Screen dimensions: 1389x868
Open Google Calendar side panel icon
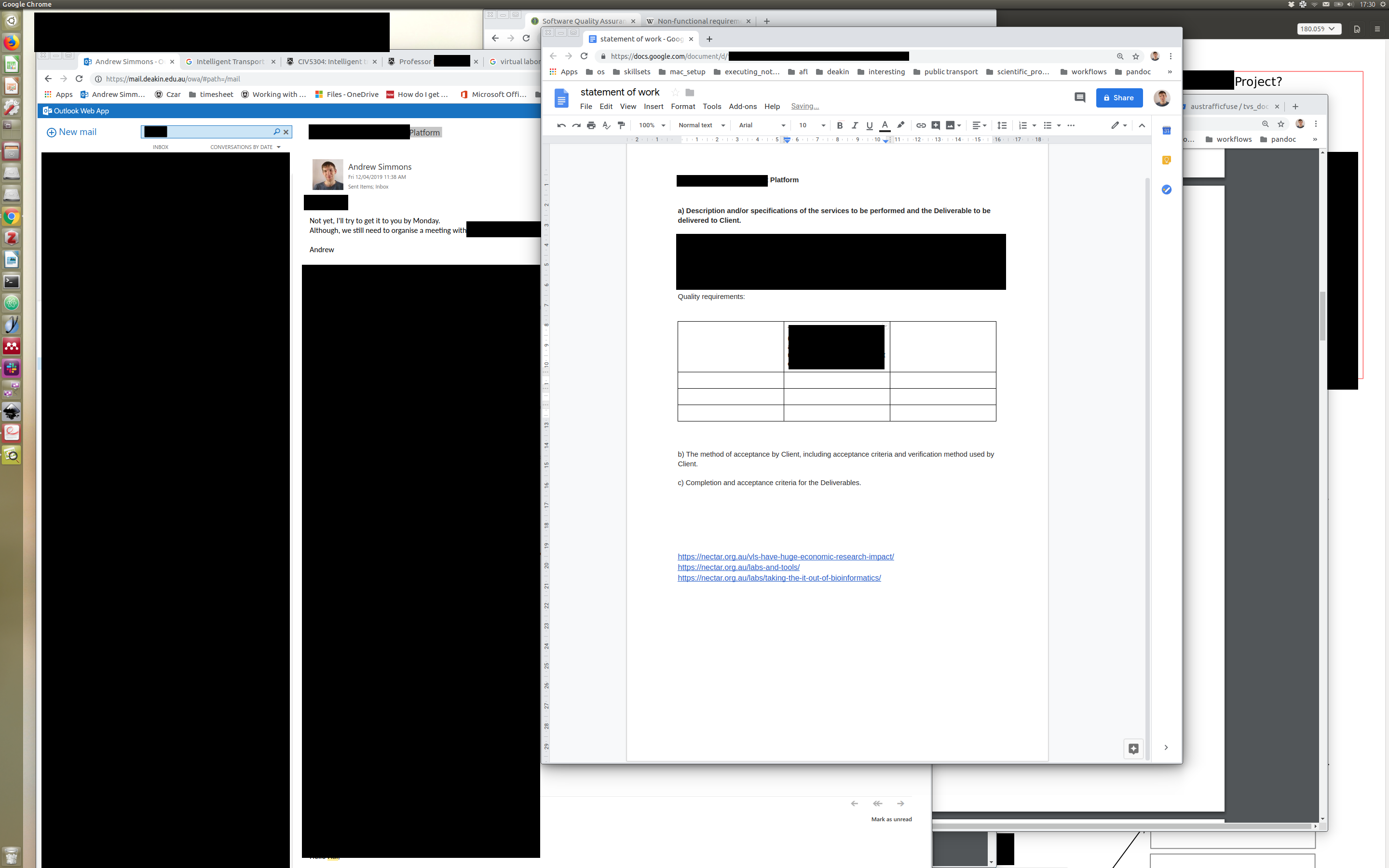(1166, 131)
